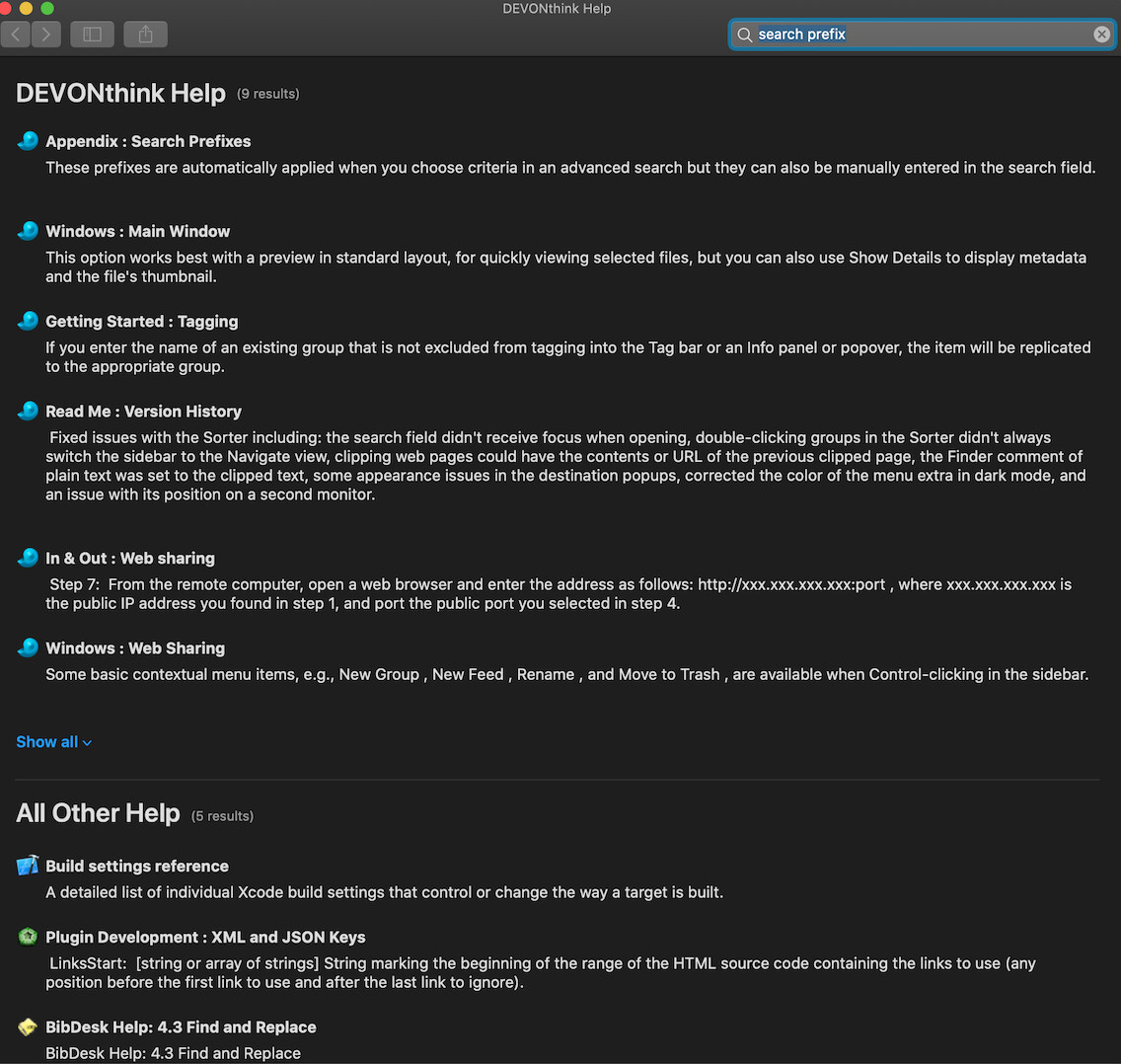Click inside the search prefix field

click(x=918, y=35)
